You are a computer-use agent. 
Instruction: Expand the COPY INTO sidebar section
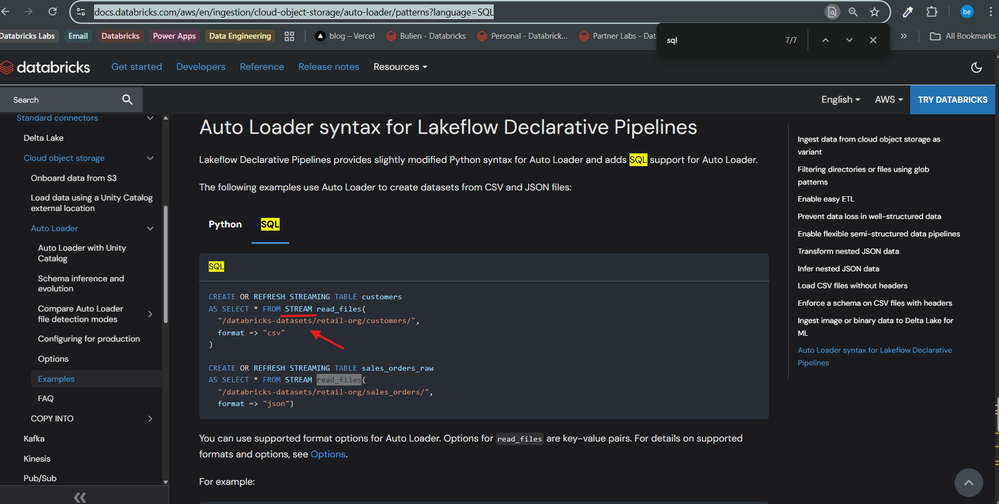[150, 418]
